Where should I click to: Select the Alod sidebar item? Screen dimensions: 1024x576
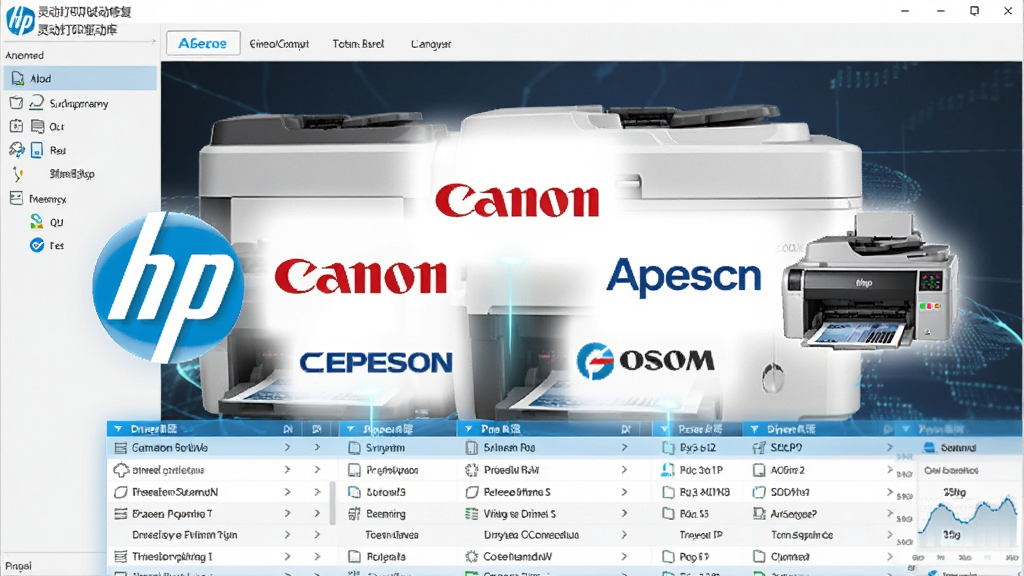pyautogui.click(x=80, y=78)
